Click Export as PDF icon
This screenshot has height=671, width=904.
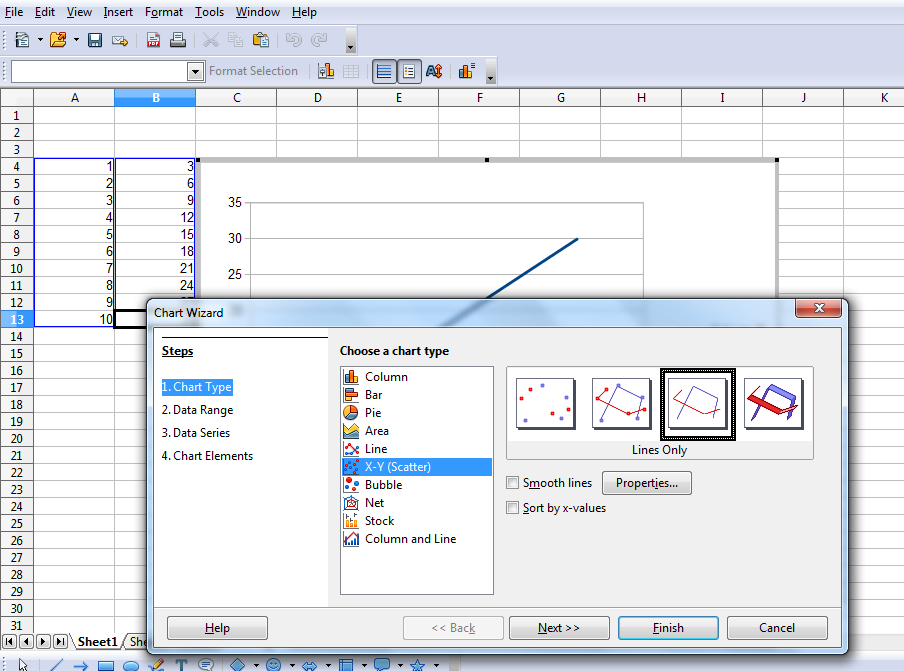[x=154, y=40]
